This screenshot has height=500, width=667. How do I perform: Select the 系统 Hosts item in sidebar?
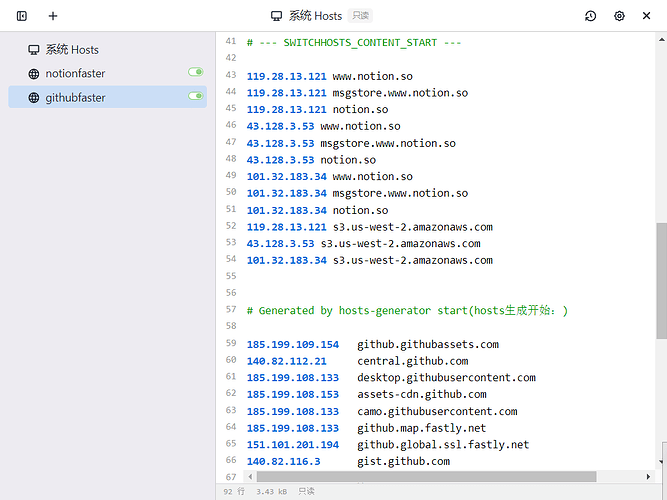click(108, 50)
